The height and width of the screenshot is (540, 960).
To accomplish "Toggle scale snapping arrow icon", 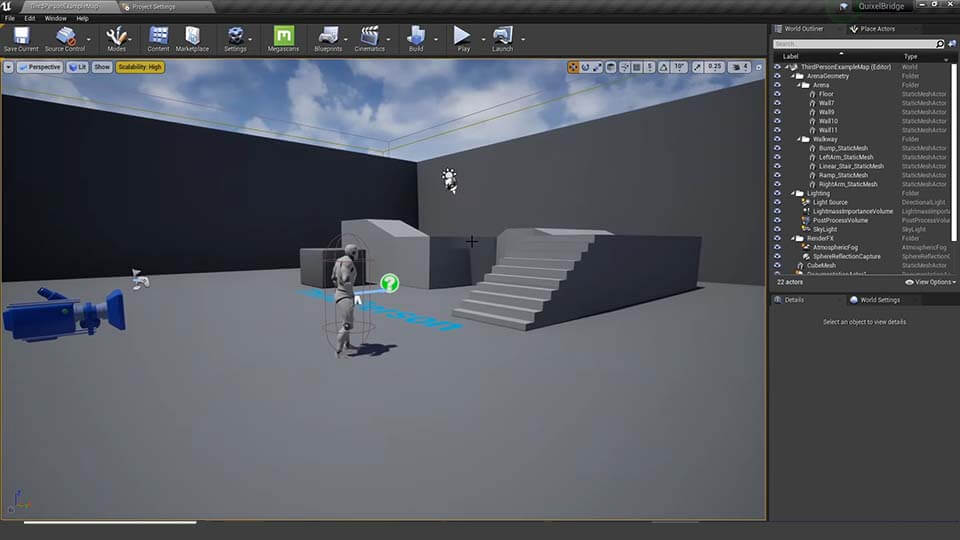I will pyautogui.click(x=697, y=67).
